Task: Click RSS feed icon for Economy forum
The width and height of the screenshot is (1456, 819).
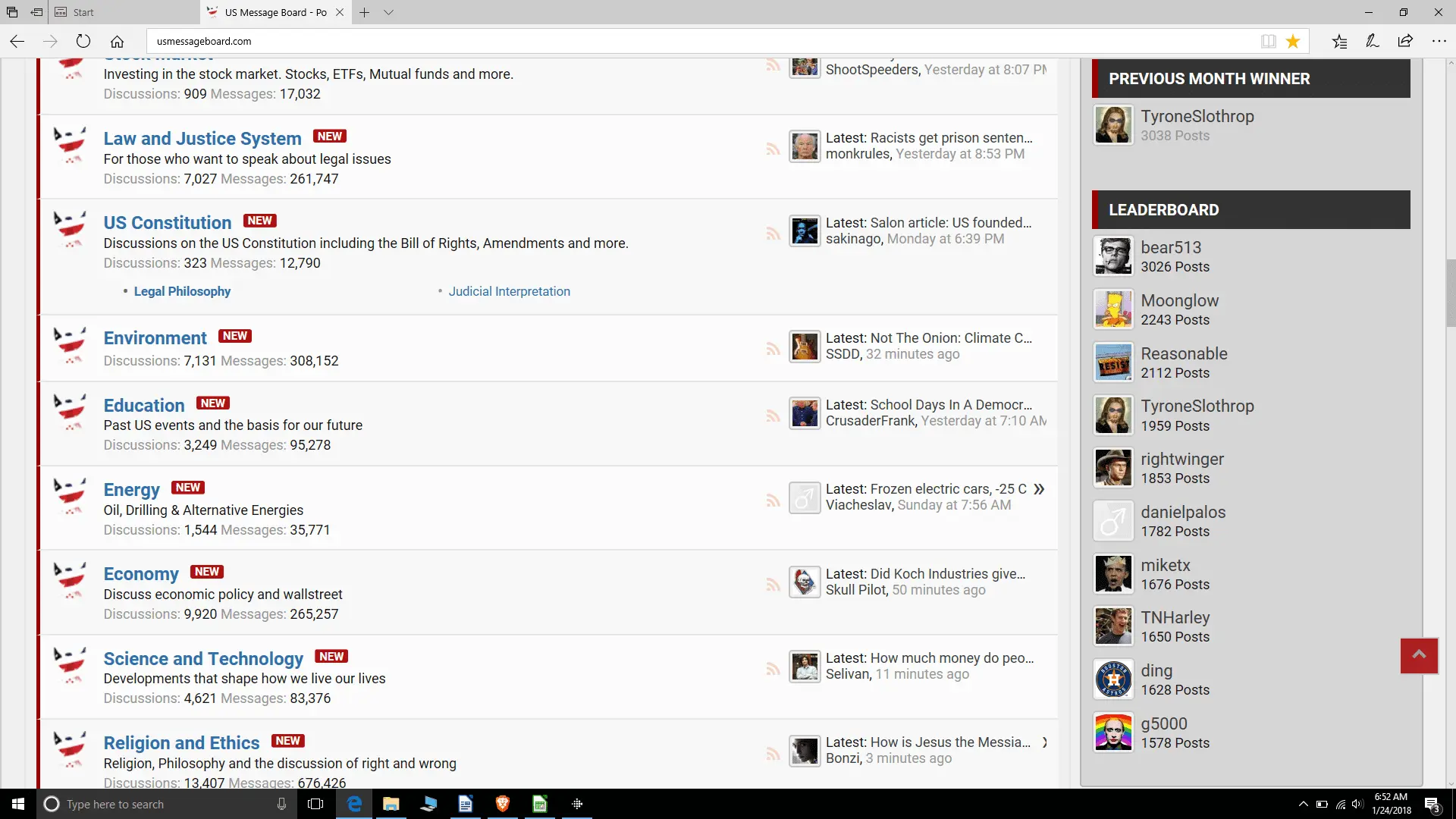Action: pyautogui.click(x=773, y=585)
